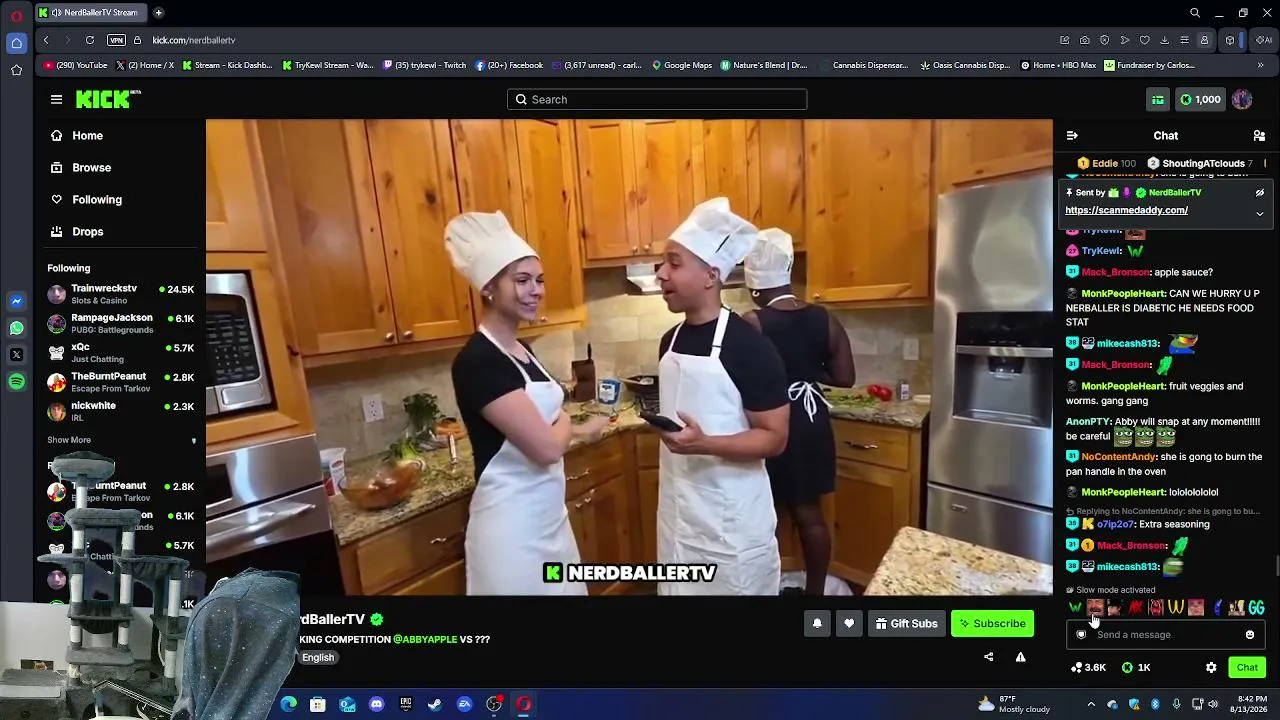Click the kick.com/nerdballertv address bar
1280x720 pixels.
[x=194, y=40]
